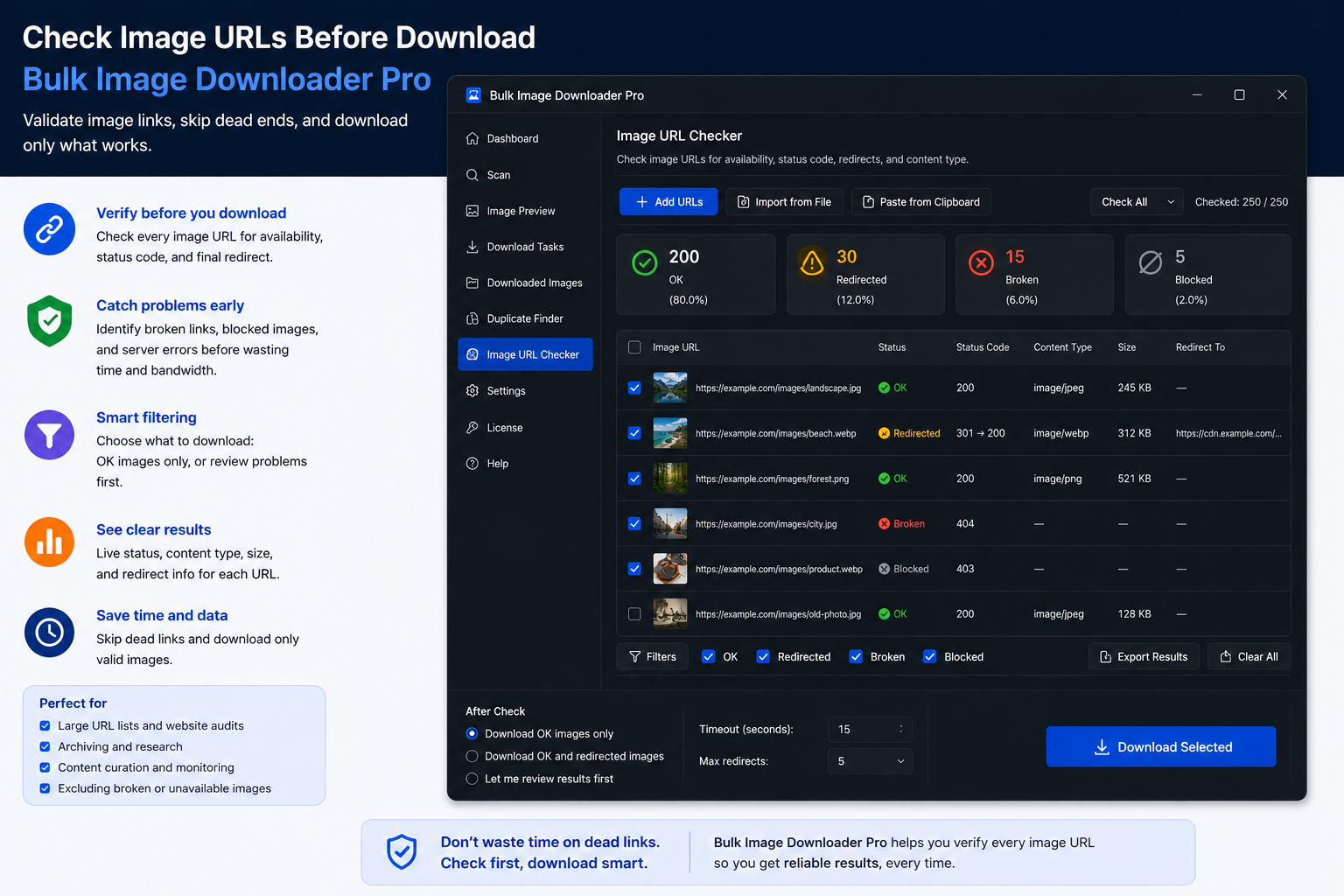Click the Duplicate Finder icon

point(472,318)
